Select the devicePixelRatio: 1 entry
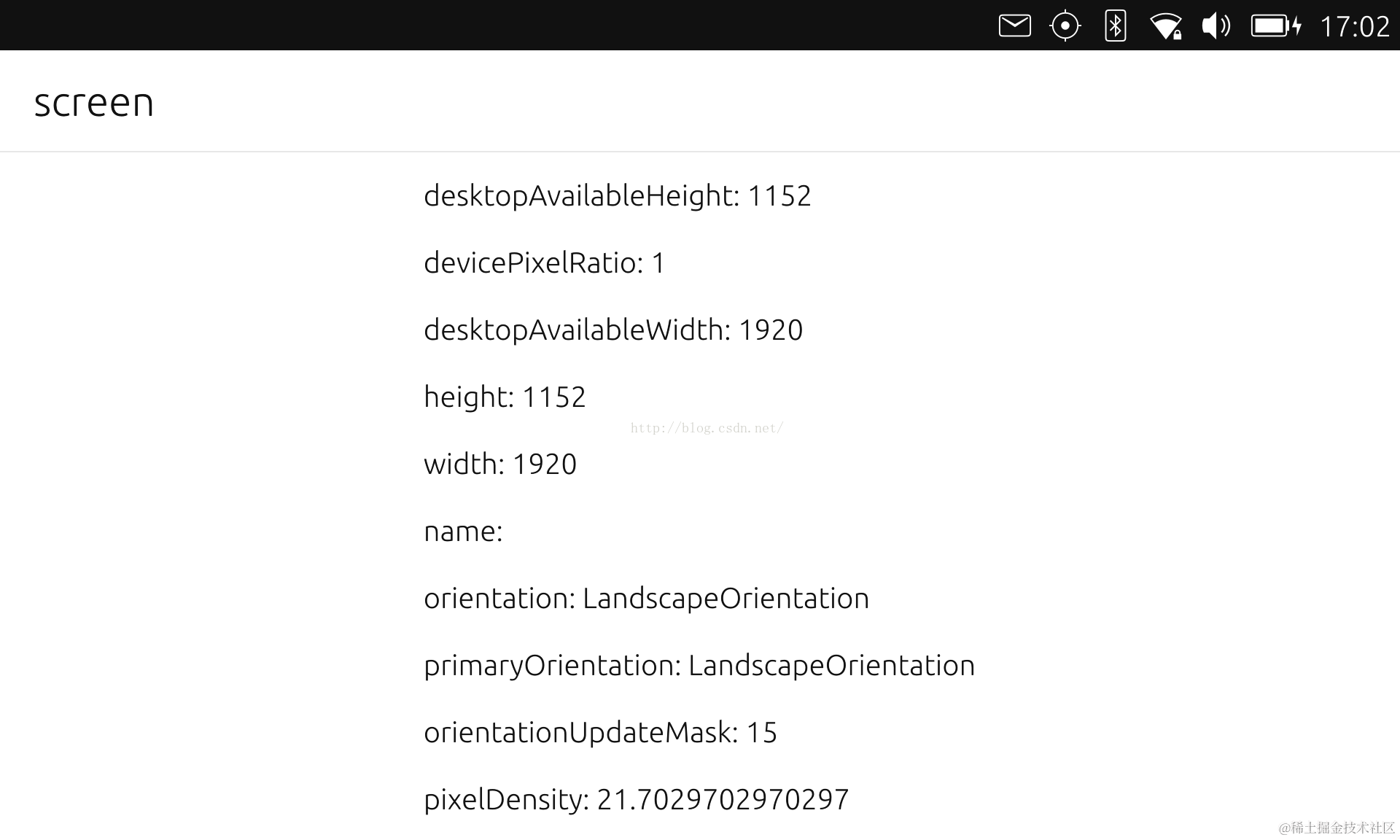This screenshot has width=1400, height=840. (x=544, y=262)
